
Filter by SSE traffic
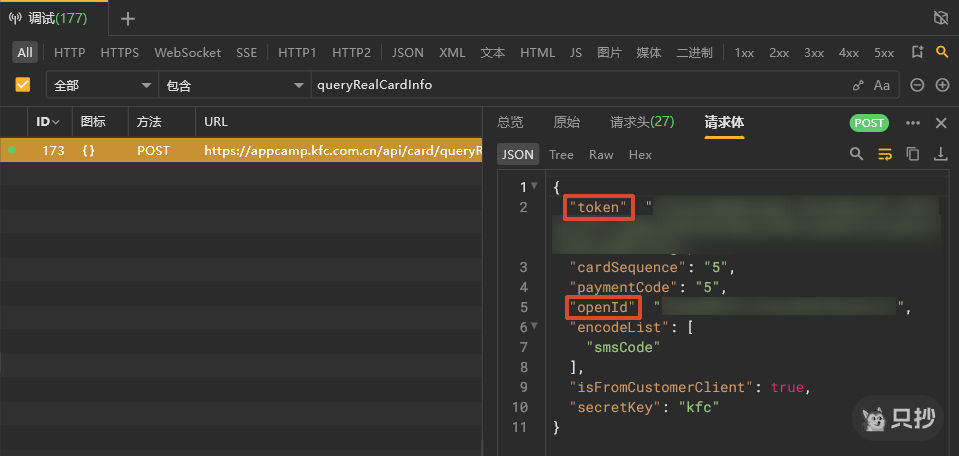[x=246, y=53]
